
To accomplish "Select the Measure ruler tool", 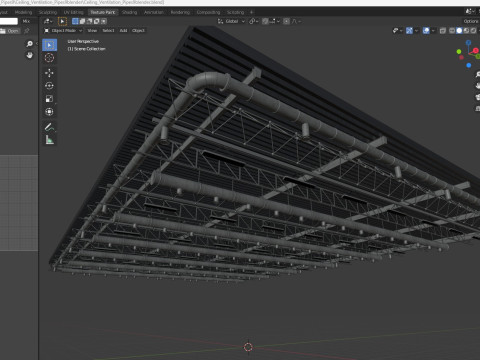I will coord(49,140).
